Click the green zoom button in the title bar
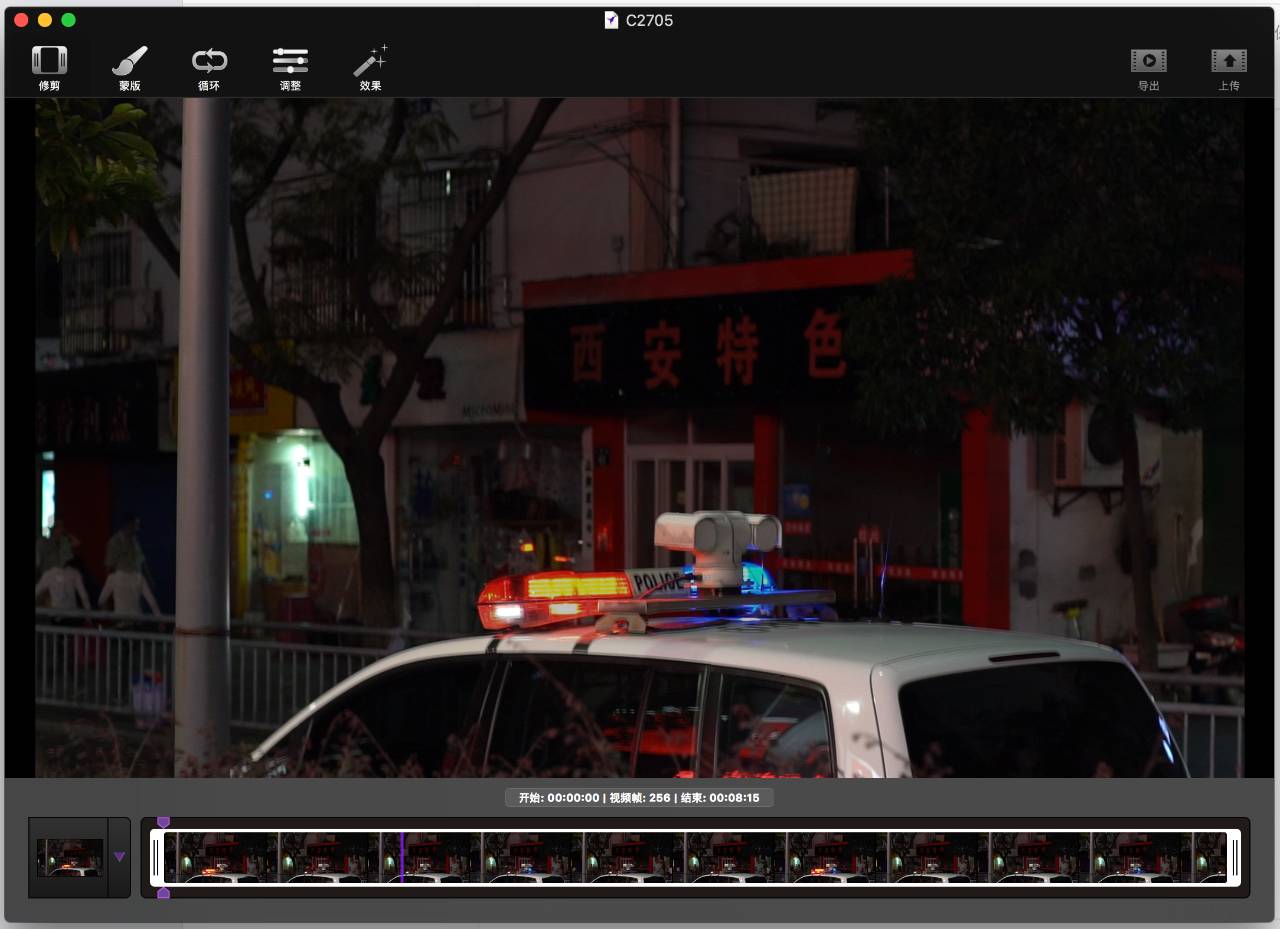Viewport: 1280px width, 929px height. click(68, 19)
